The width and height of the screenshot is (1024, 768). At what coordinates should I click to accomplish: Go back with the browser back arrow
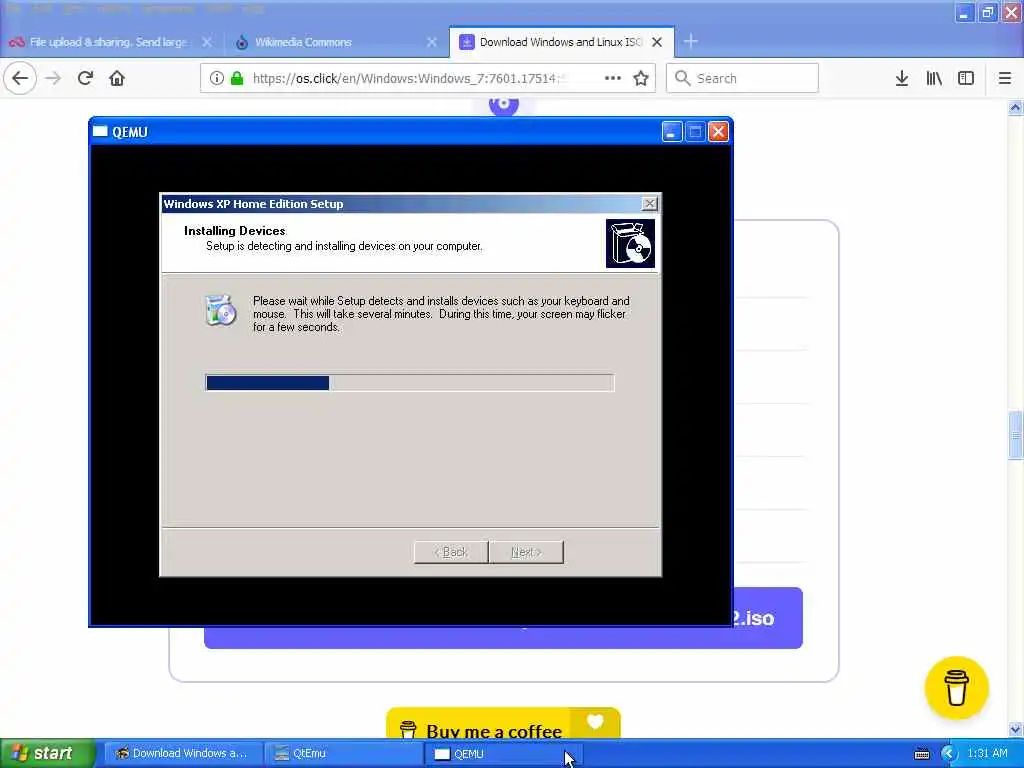20,78
